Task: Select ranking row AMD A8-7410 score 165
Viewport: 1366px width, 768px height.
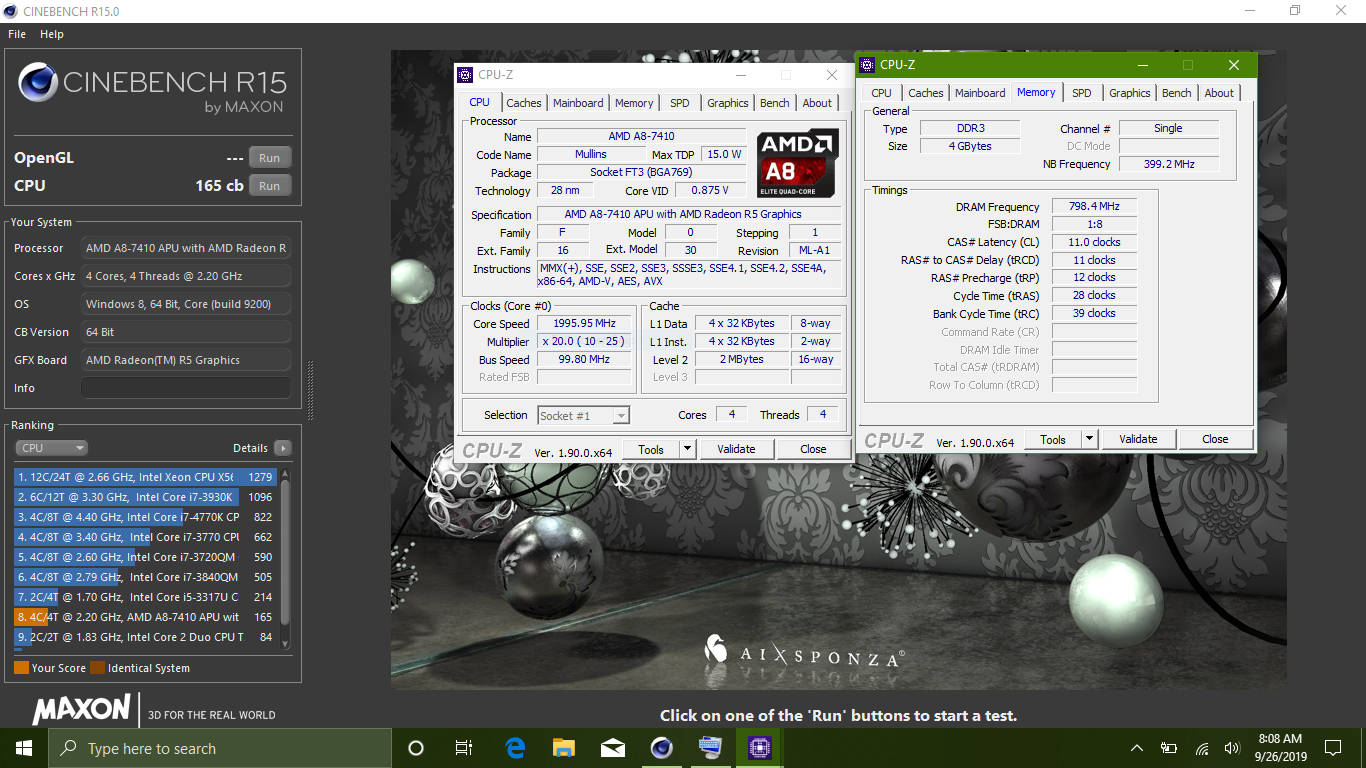Action: coord(146,617)
